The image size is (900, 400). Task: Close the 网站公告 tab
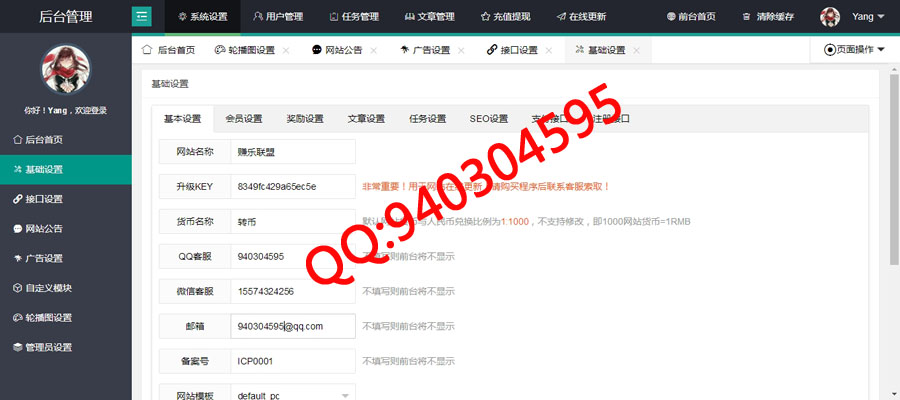pyautogui.click(x=374, y=50)
